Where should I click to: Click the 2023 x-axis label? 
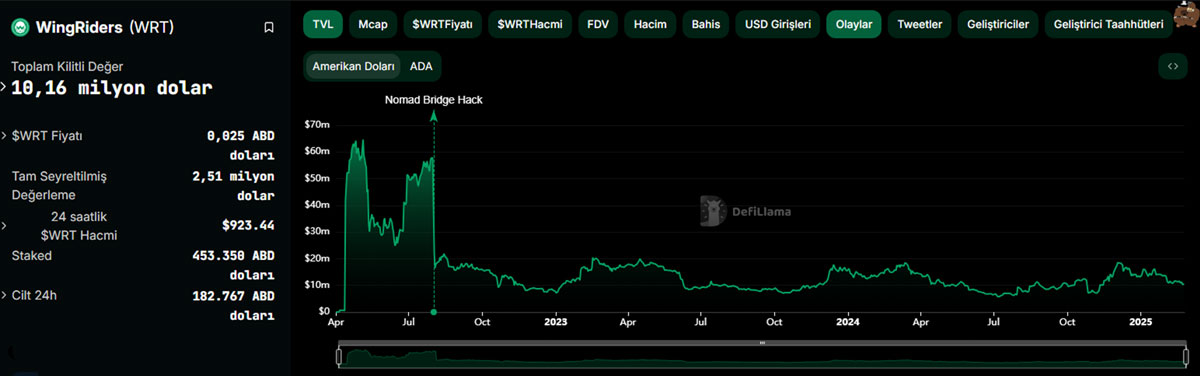[556, 322]
